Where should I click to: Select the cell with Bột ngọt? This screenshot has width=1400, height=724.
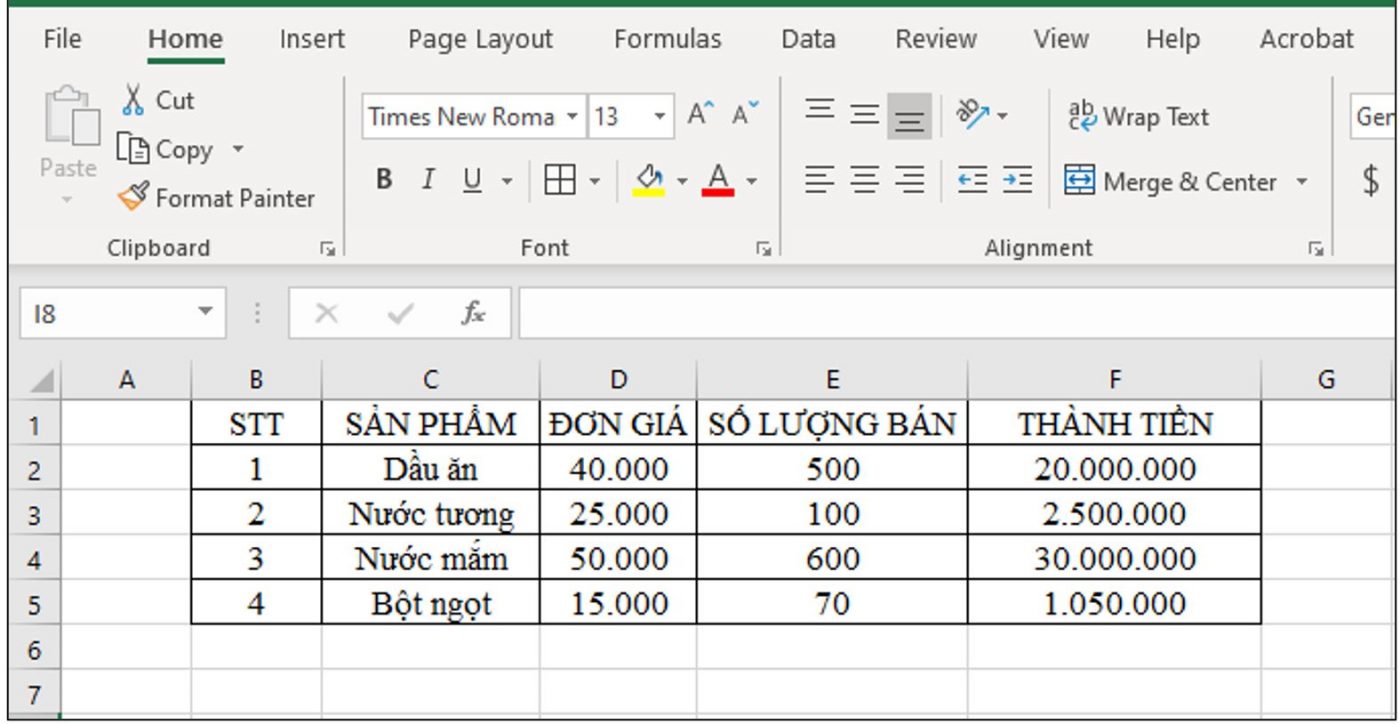point(431,603)
